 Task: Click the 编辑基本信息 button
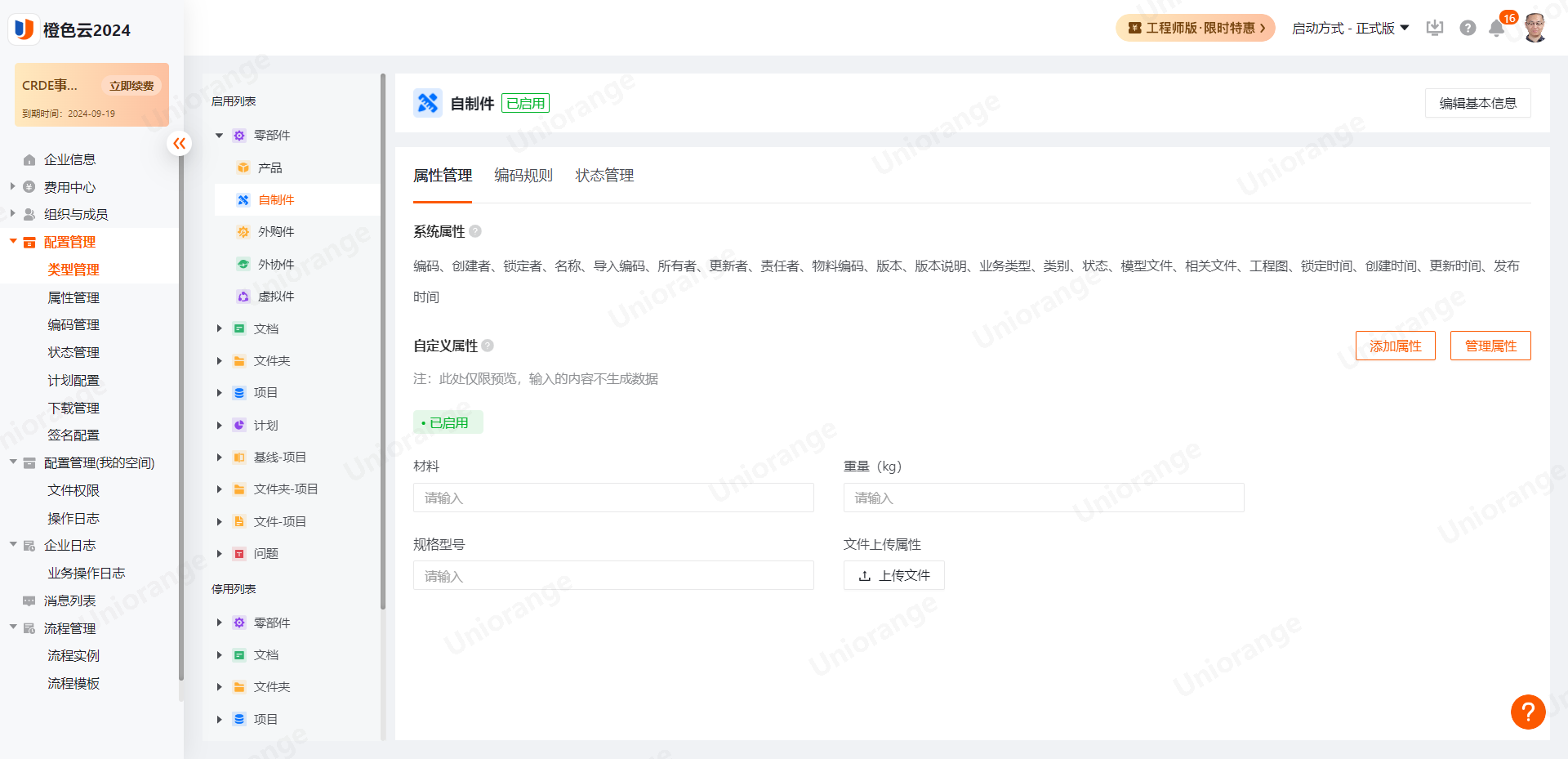click(1477, 104)
